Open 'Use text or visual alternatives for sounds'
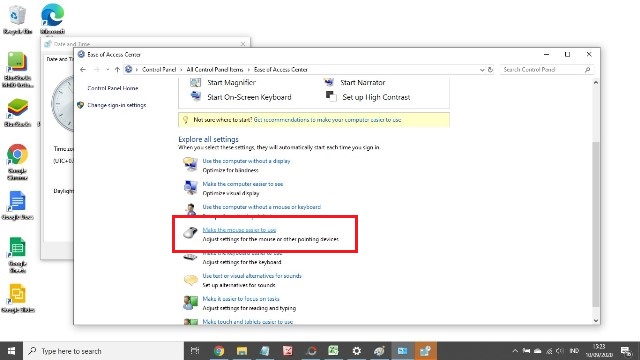Image resolution: width=640 pixels, height=360 pixels. click(x=252, y=276)
